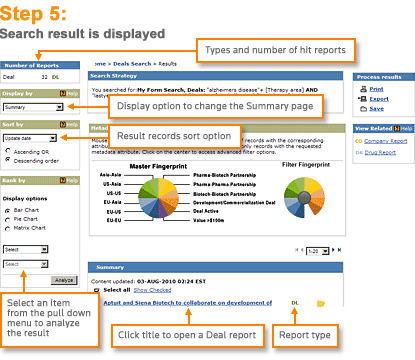
Task: Open the Company Report related link
Action: point(386,141)
